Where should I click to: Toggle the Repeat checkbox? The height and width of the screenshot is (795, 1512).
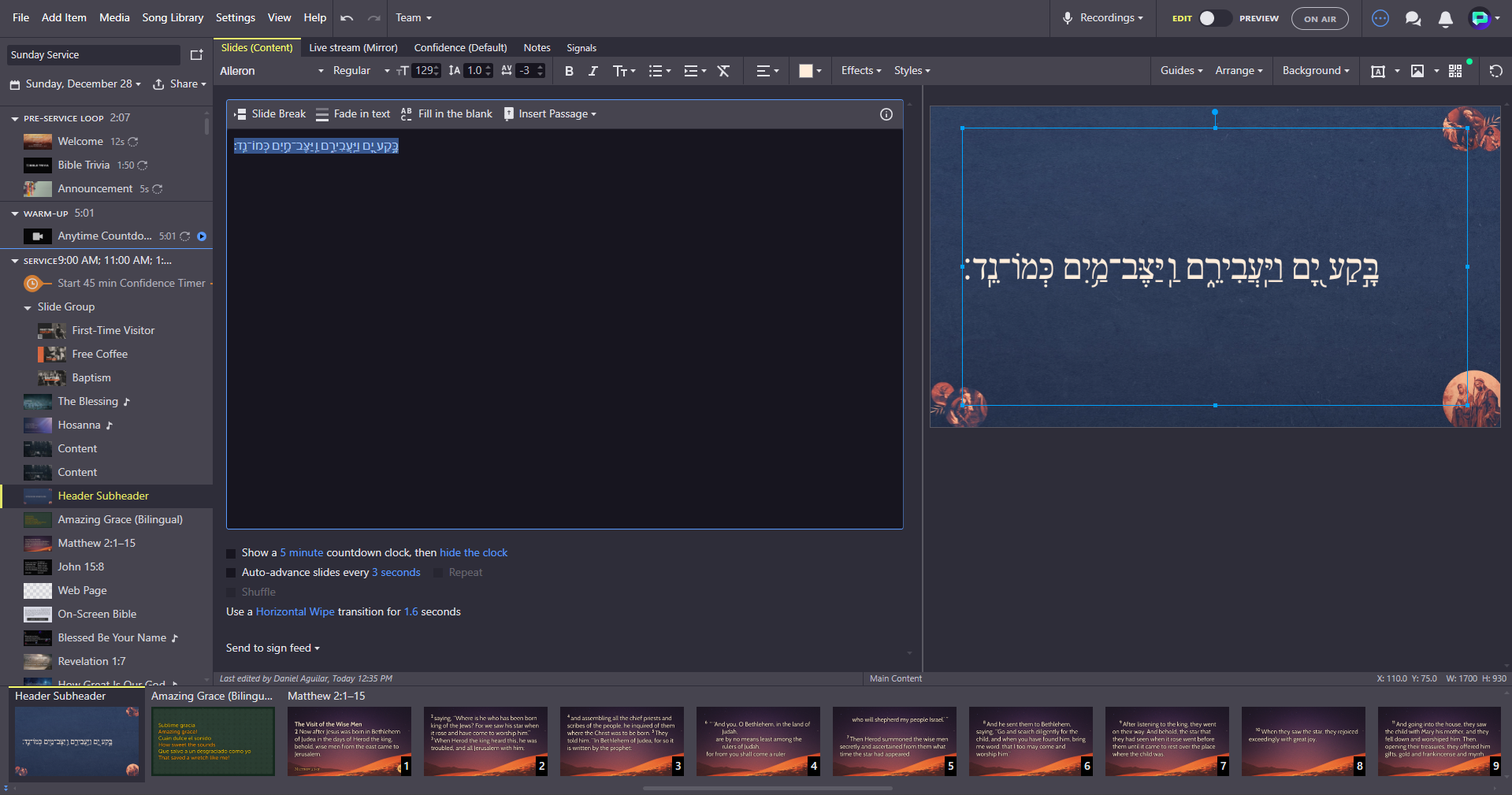[438, 573]
